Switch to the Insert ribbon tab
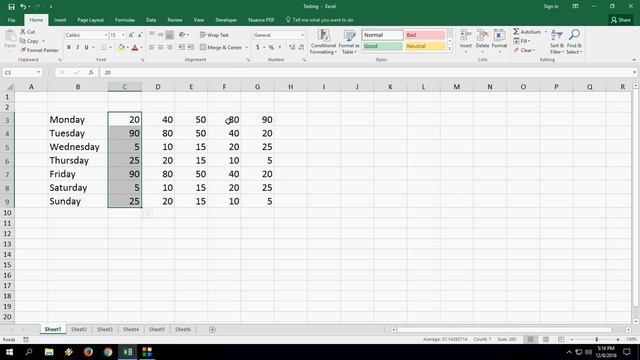Image resolution: width=640 pixels, height=360 pixels. pyautogui.click(x=60, y=20)
